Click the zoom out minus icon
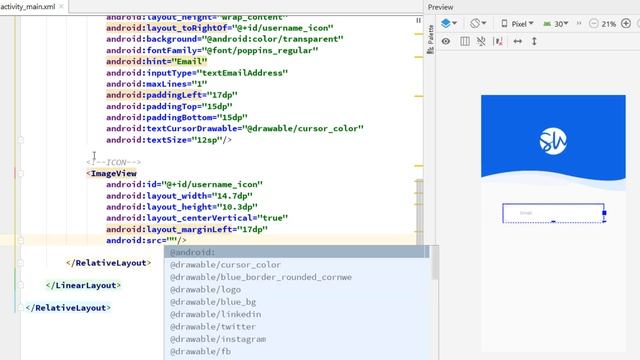Screen dimensions: 640x360 [x=593, y=24]
